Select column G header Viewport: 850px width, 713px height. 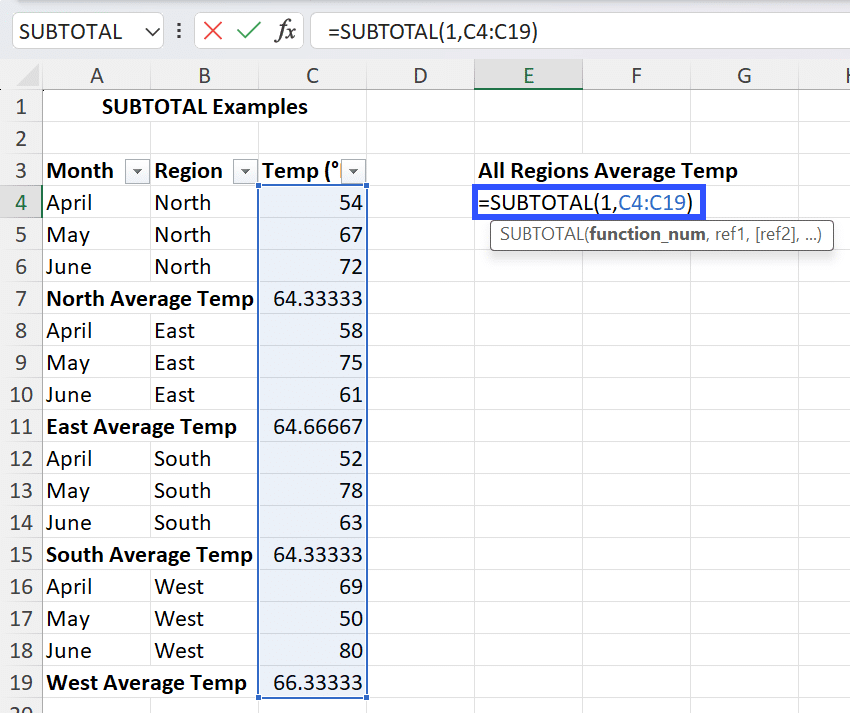pyautogui.click(x=744, y=75)
